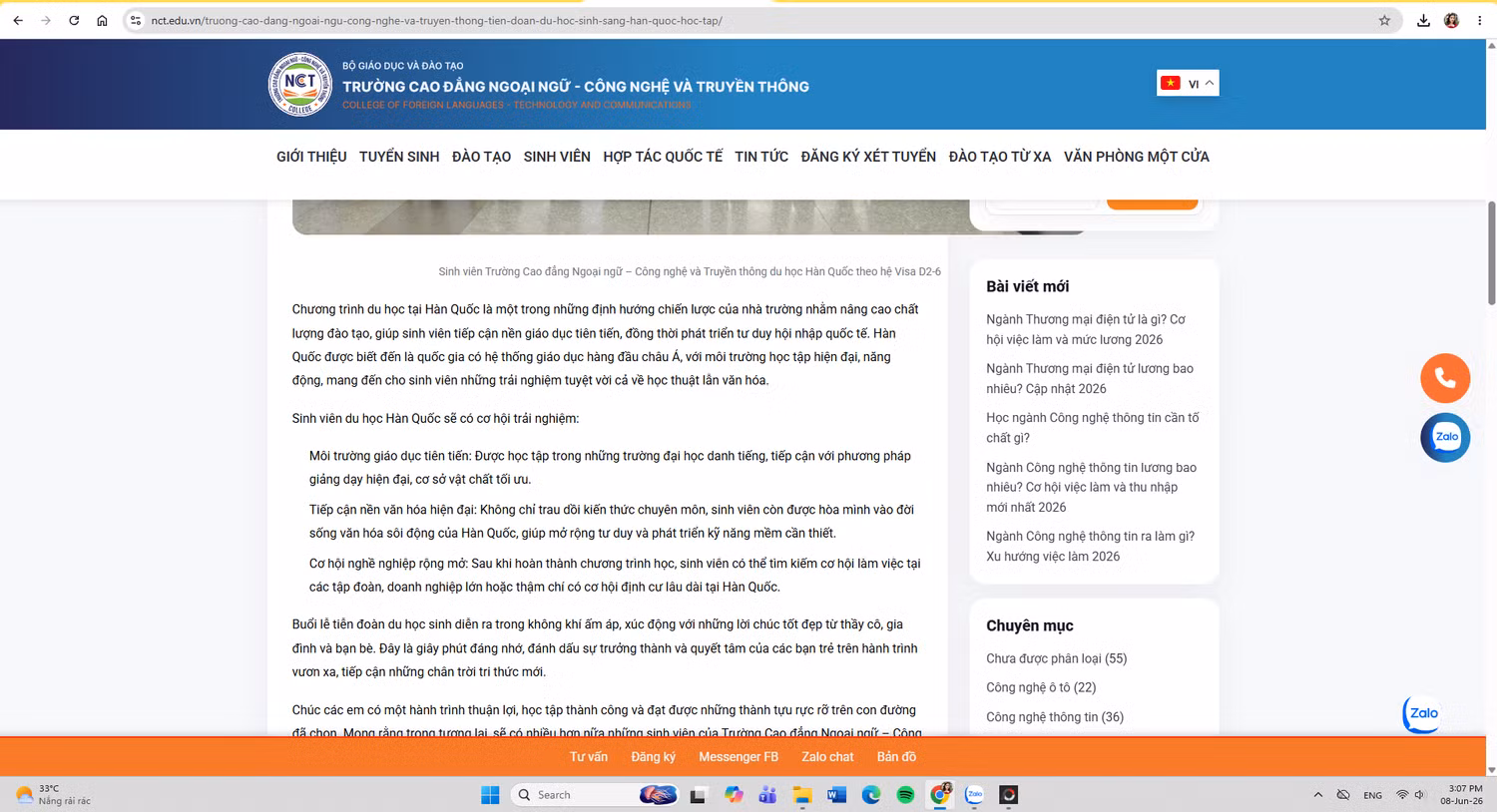Click the back arrow in the browser
This screenshot has height=812, width=1497.
coord(18,20)
